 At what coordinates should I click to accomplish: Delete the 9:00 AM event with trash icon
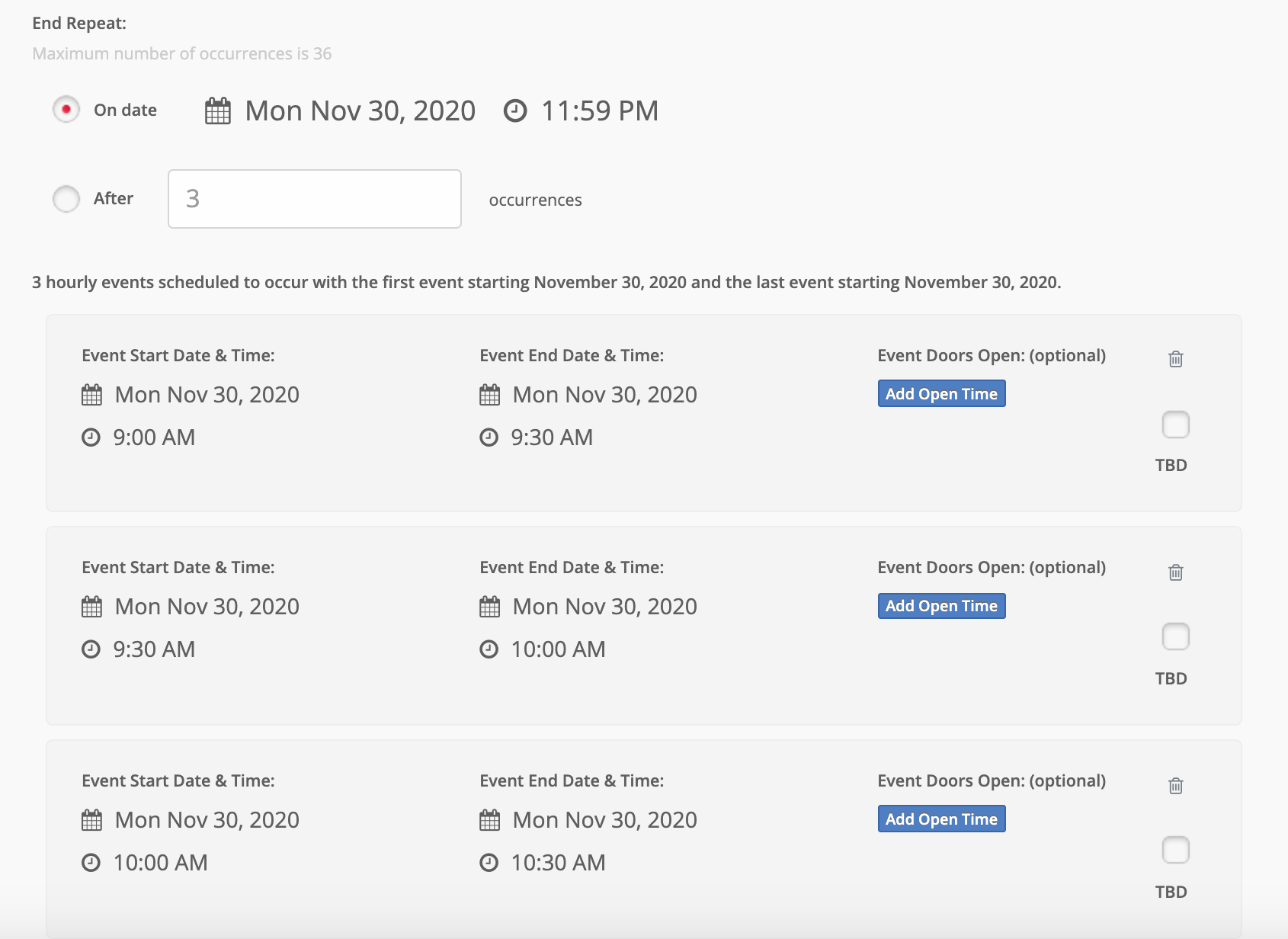point(1176,359)
